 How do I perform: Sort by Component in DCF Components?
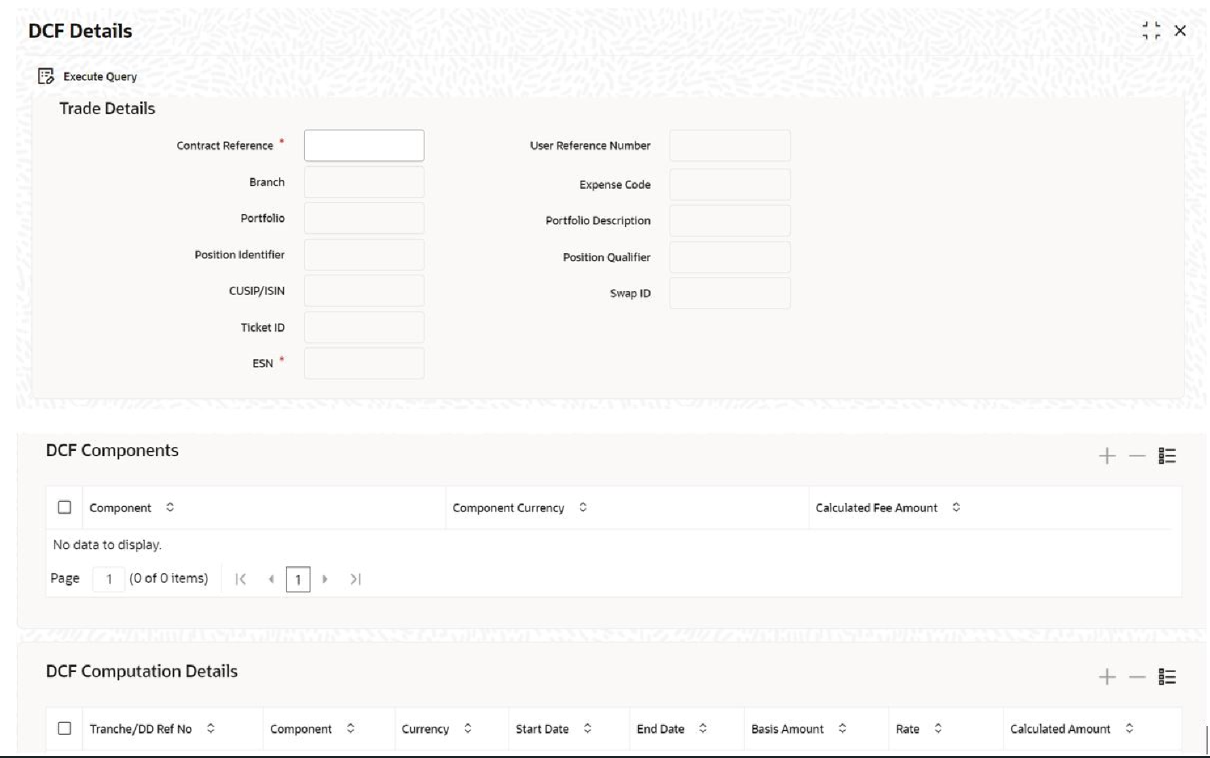tap(169, 508)
